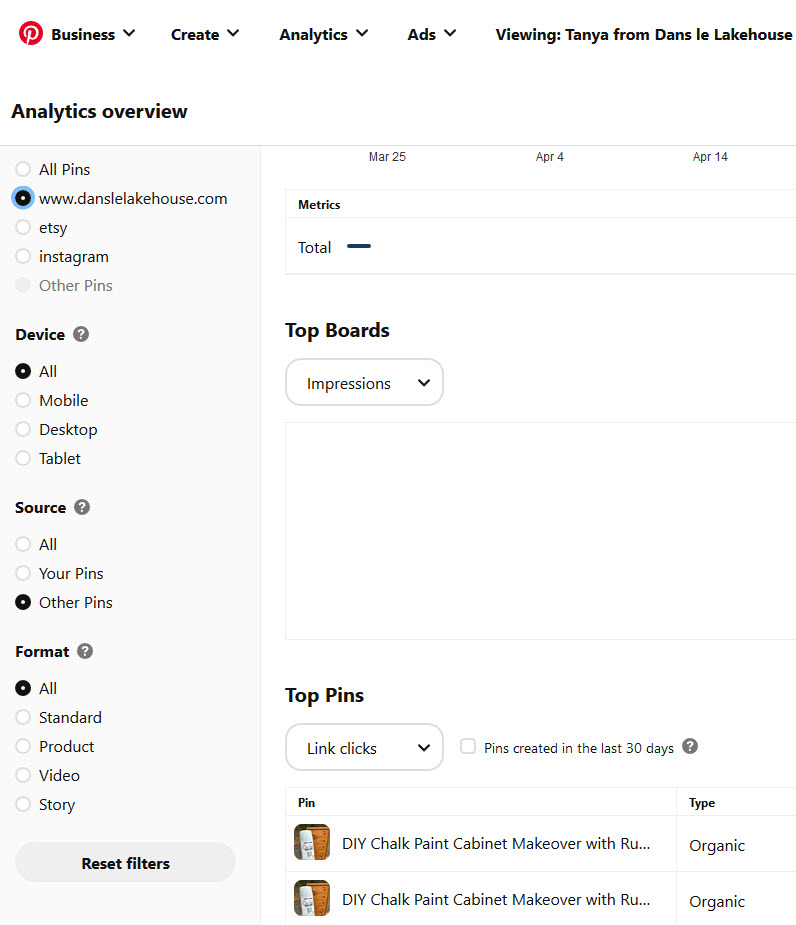This screenshot has height=925, width=796.
Task: Click the Pinterest logo
Action: coord(29,33)
